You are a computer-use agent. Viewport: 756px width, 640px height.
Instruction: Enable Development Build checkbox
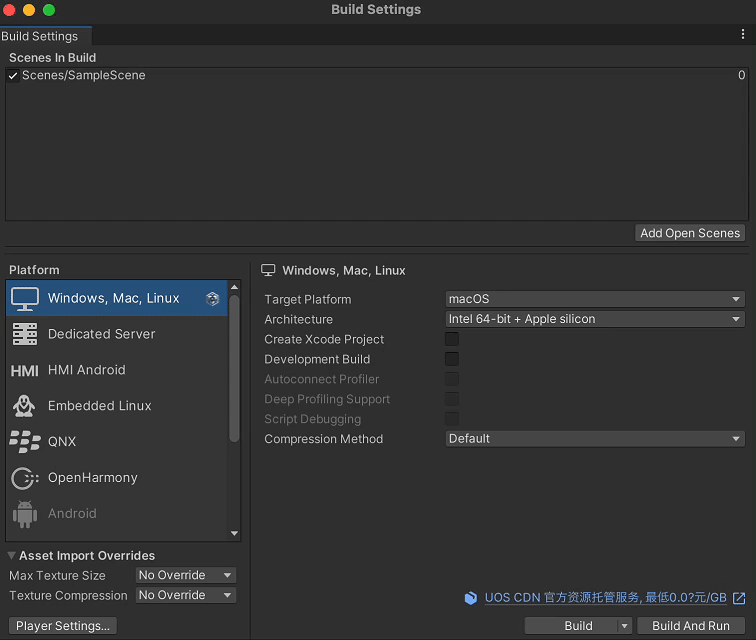coord(452,359)
